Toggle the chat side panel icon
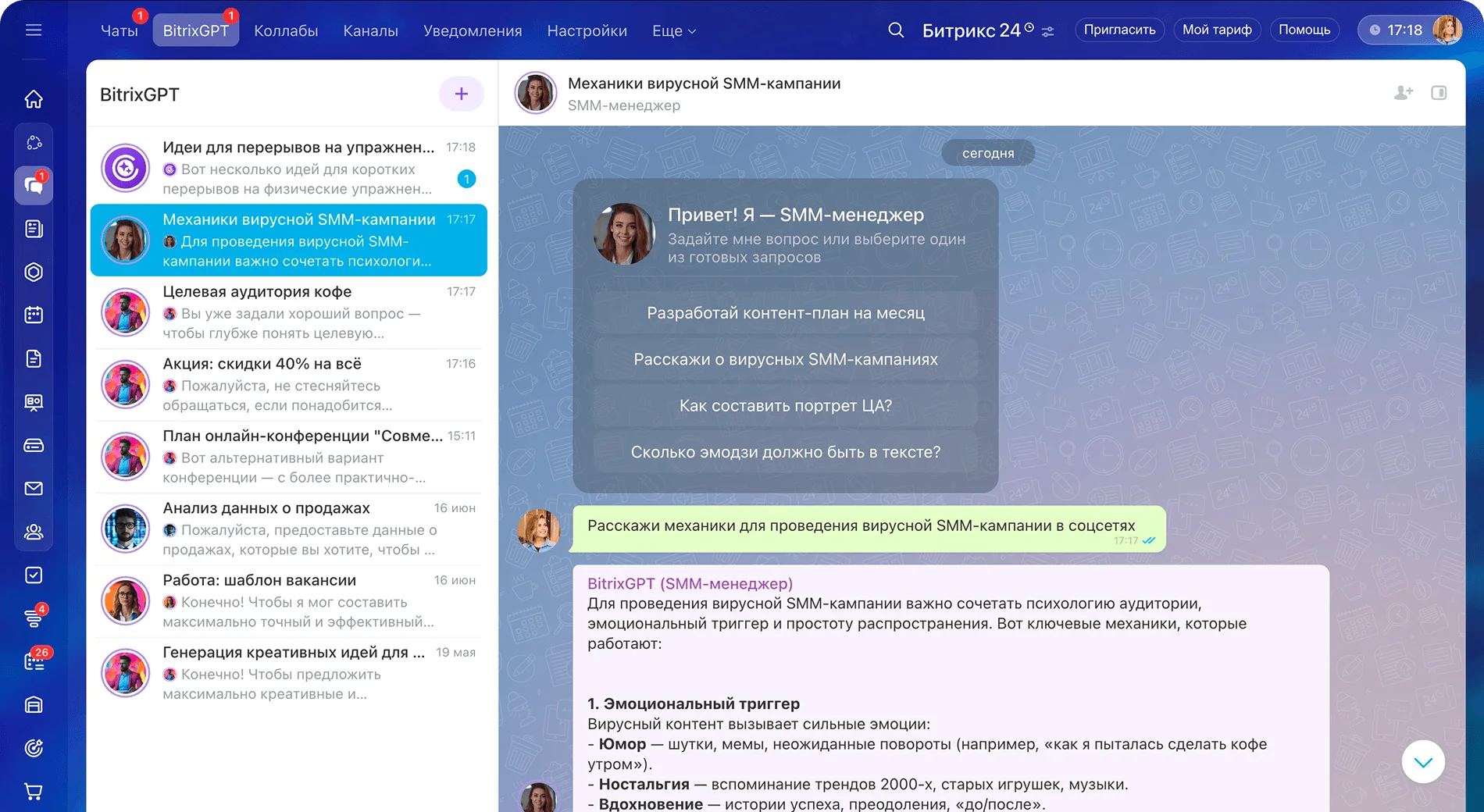 1439,93
